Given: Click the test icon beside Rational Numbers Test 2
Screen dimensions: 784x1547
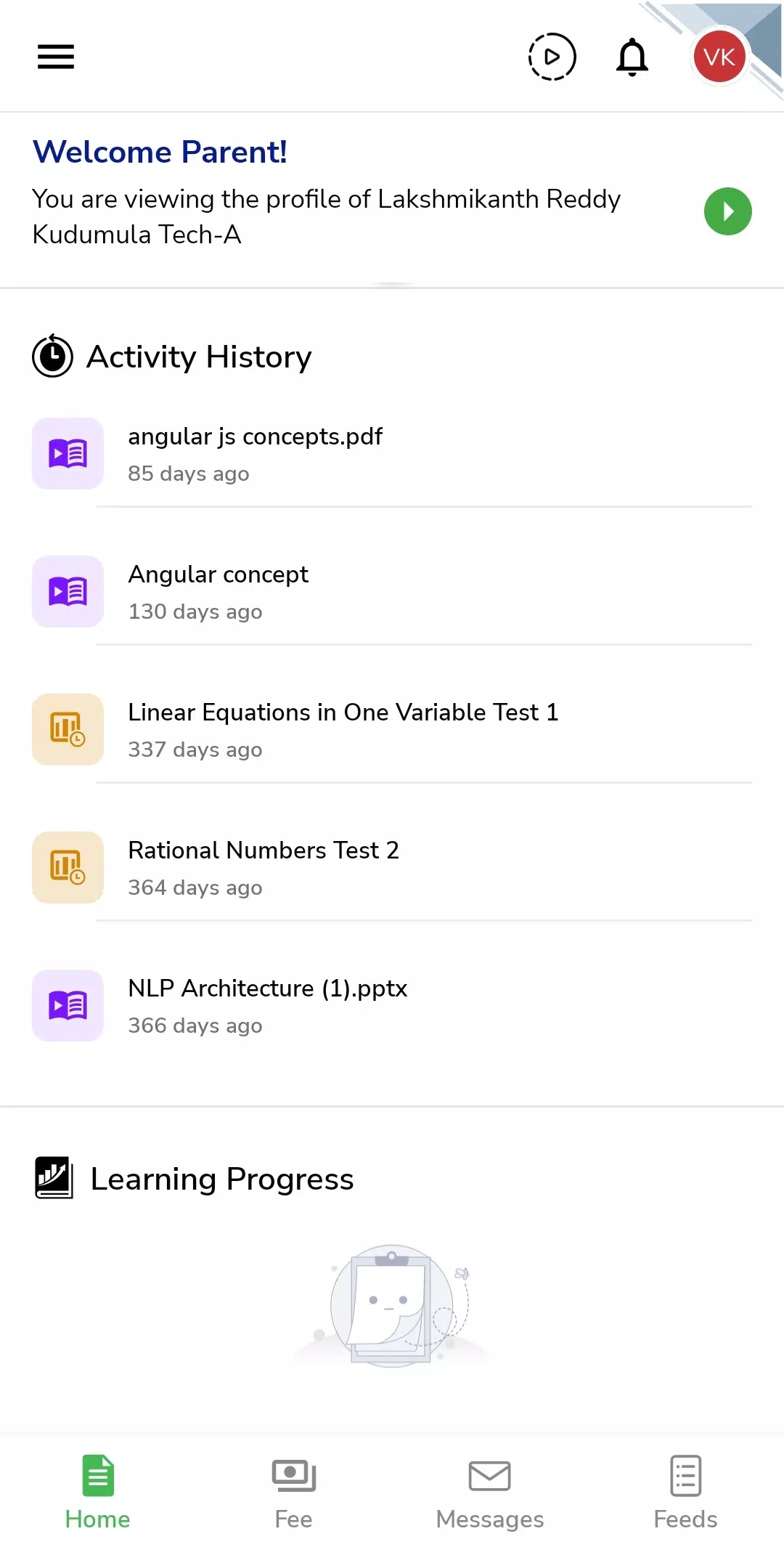Looking at the screenshot, I should tap(67, 867).
